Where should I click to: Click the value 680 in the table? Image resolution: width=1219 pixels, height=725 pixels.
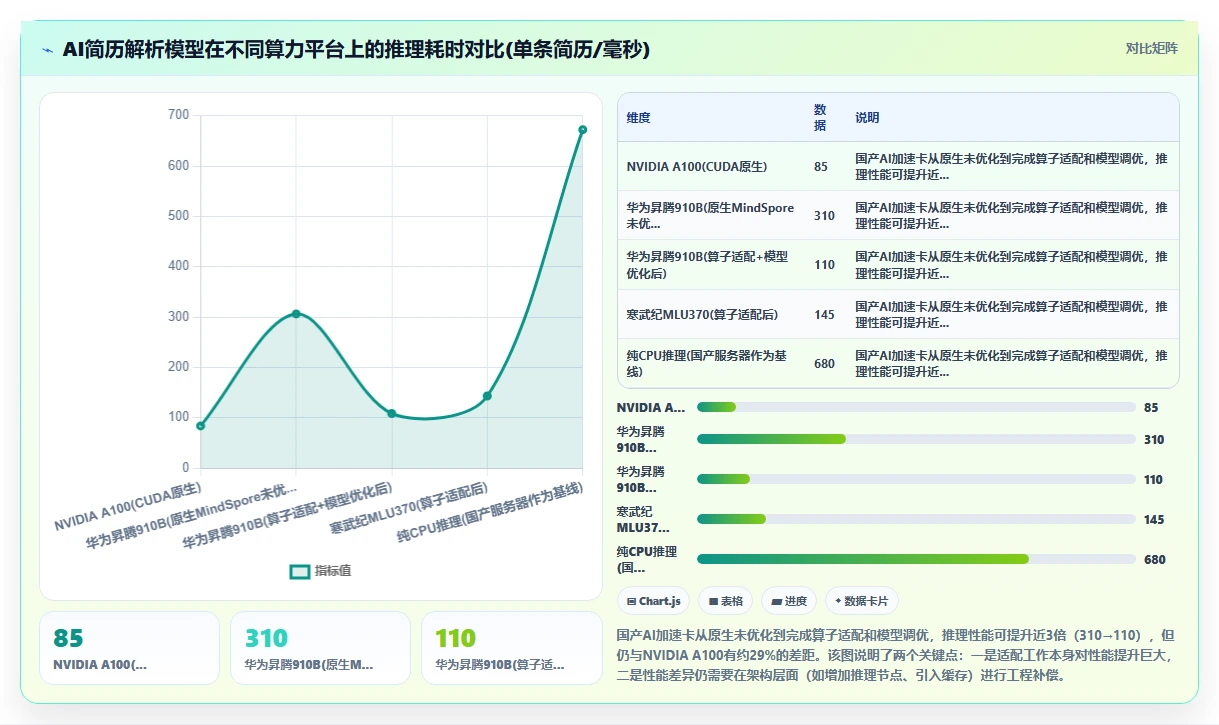pos(824,364)
